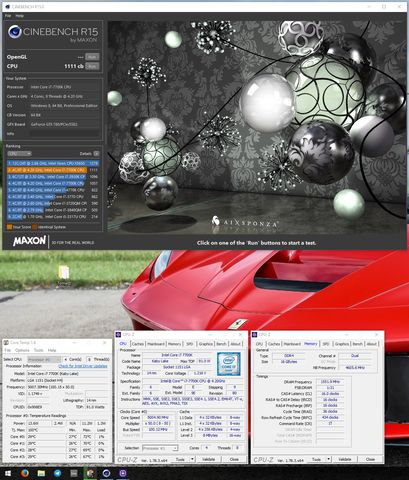Run the OpenGL test in Cinebench

pos(92,57)
